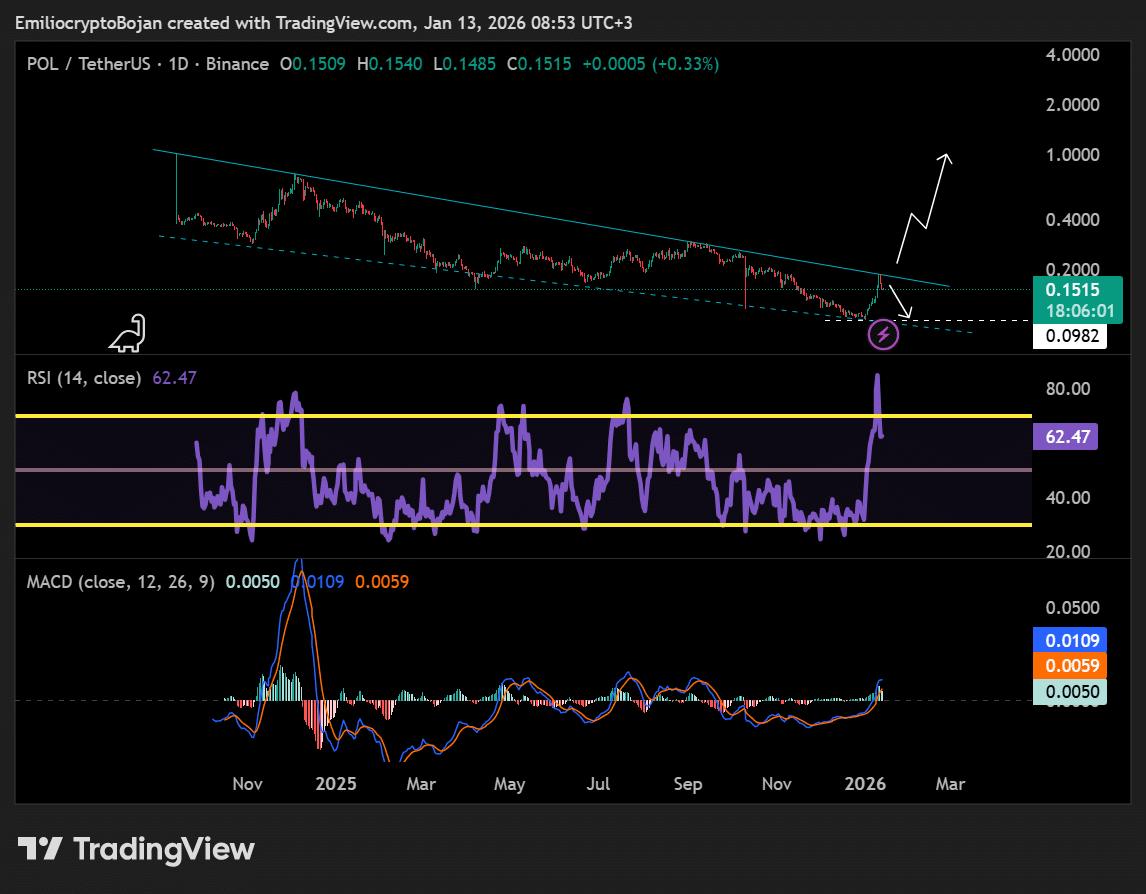Open the MACD (close, 12, 26, 9) legend
The height and width of the screenshot is (894, 1146).
121,582
